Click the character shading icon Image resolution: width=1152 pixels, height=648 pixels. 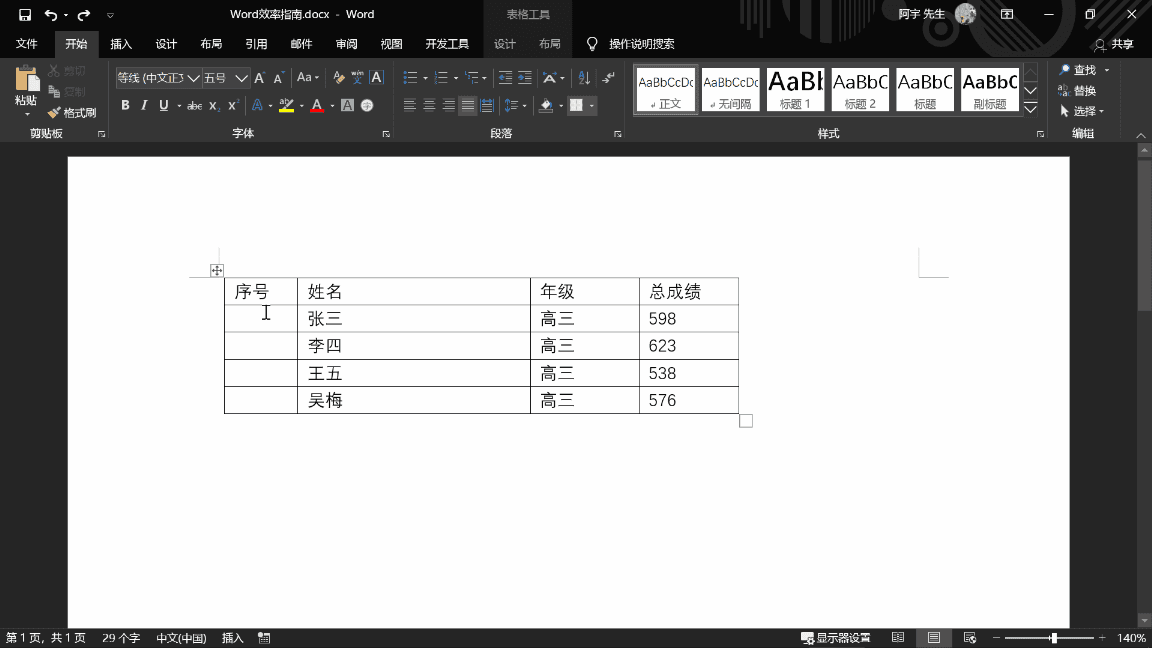coord(348,106)
